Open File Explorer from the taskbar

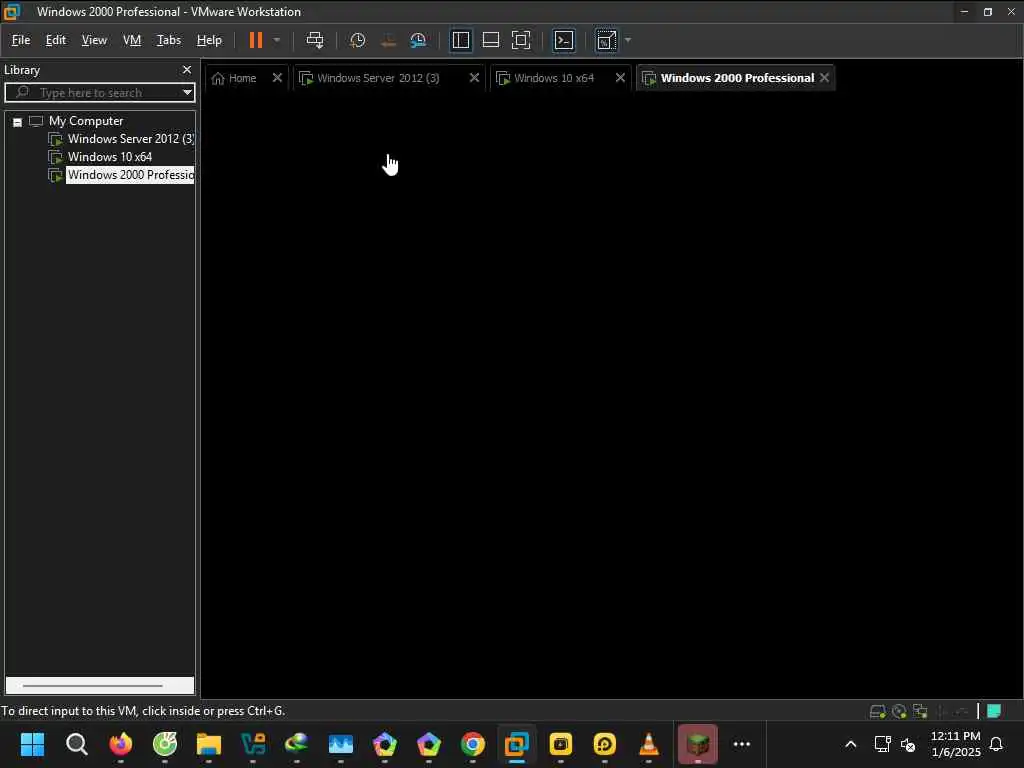click(x=209, y=744)
